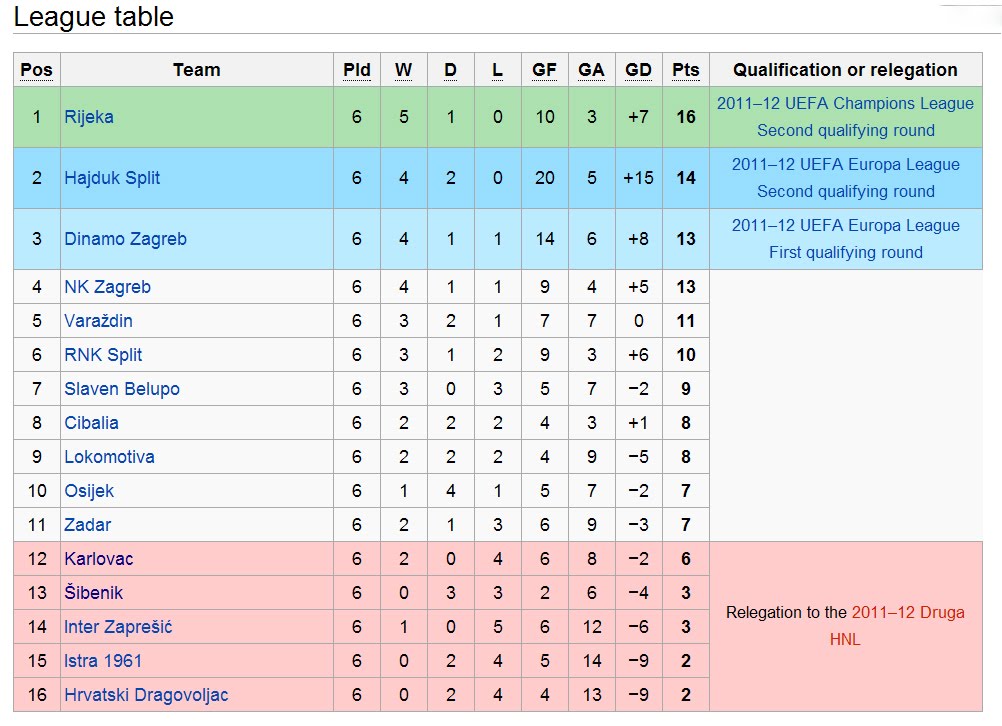Click the 2011–12 Druga HNL red link
Screen dimensions: 1002x726
pos(907,613)
